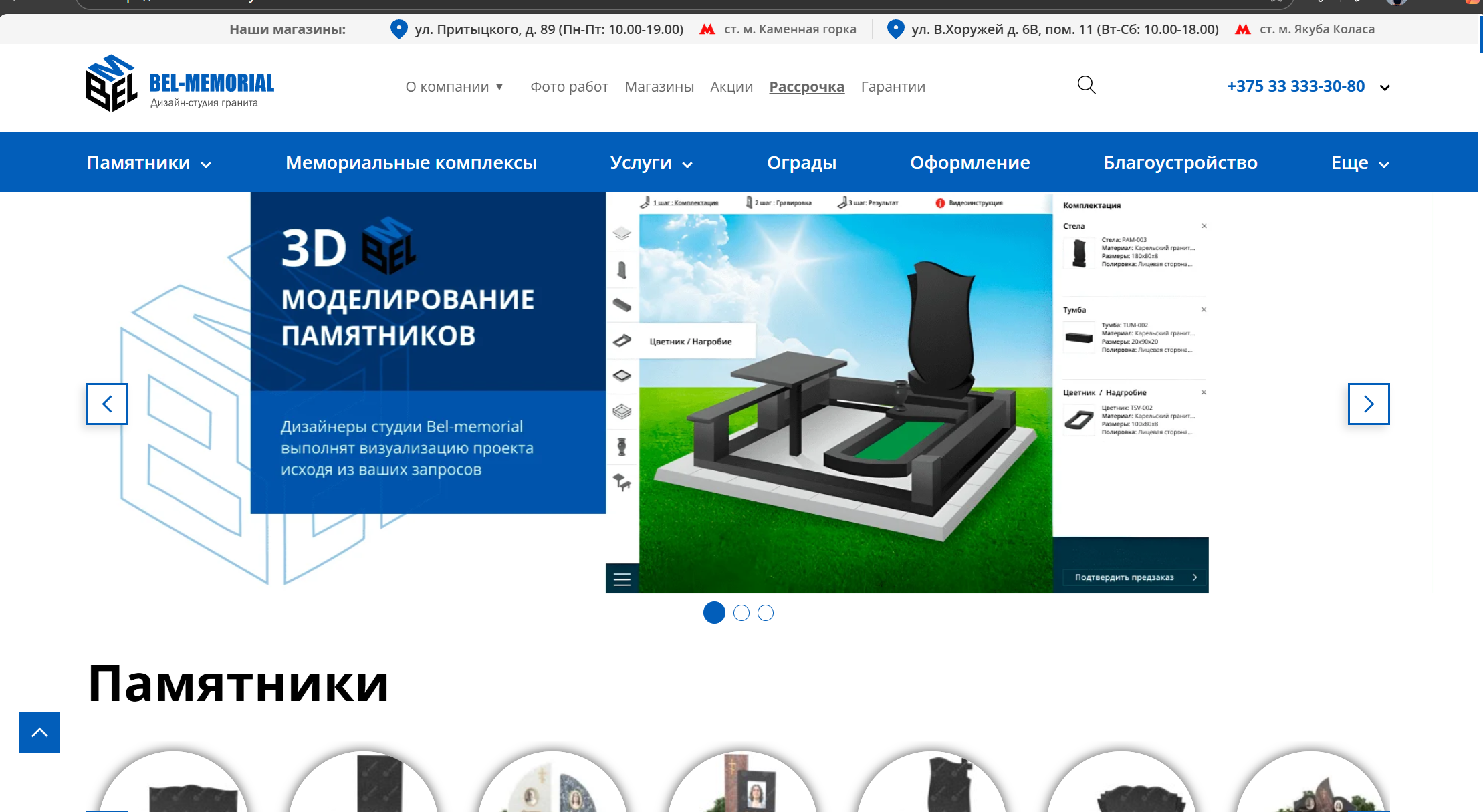Click the map pin next to ул. Притыцкого
This screenshot has width=1483, height=812.
(398, 29)
